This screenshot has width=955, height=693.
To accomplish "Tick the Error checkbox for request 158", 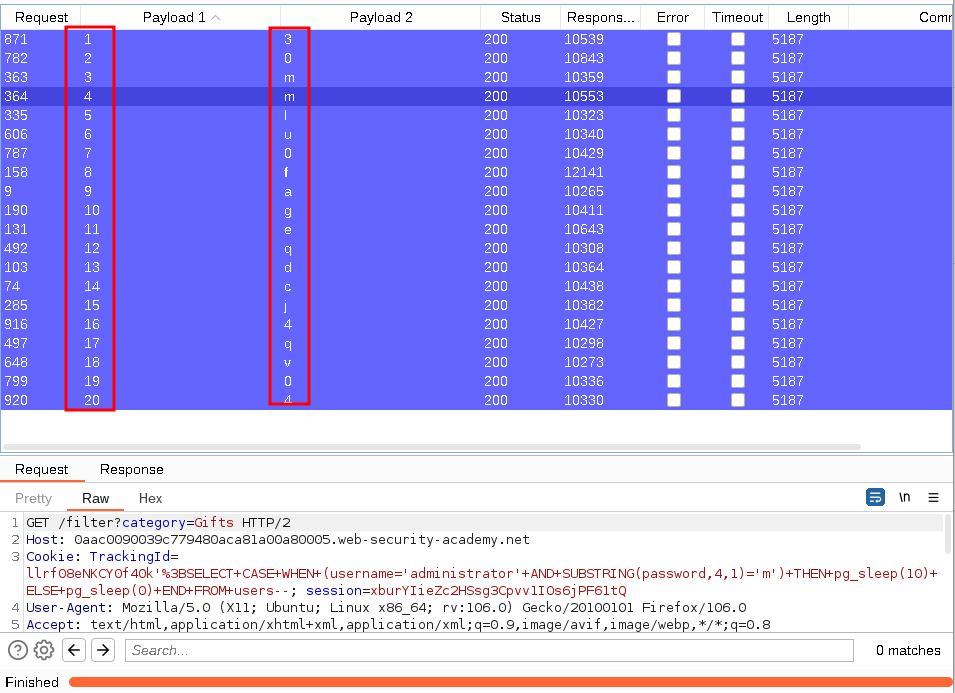I will [674, 172].
